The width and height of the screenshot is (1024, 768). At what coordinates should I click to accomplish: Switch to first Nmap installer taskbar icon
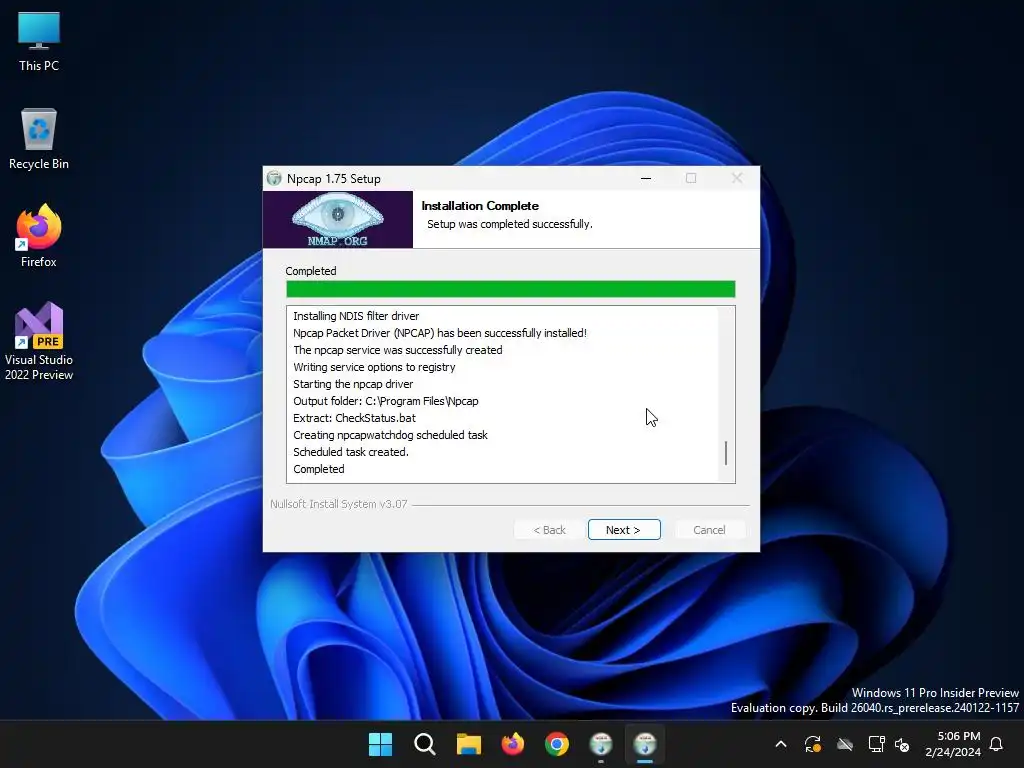click(601, 744)
